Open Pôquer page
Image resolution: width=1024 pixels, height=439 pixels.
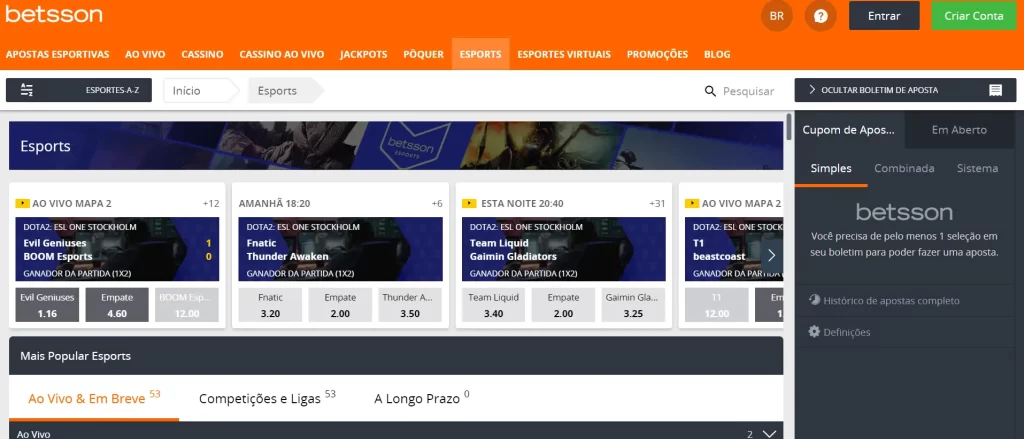click(423, 54)
